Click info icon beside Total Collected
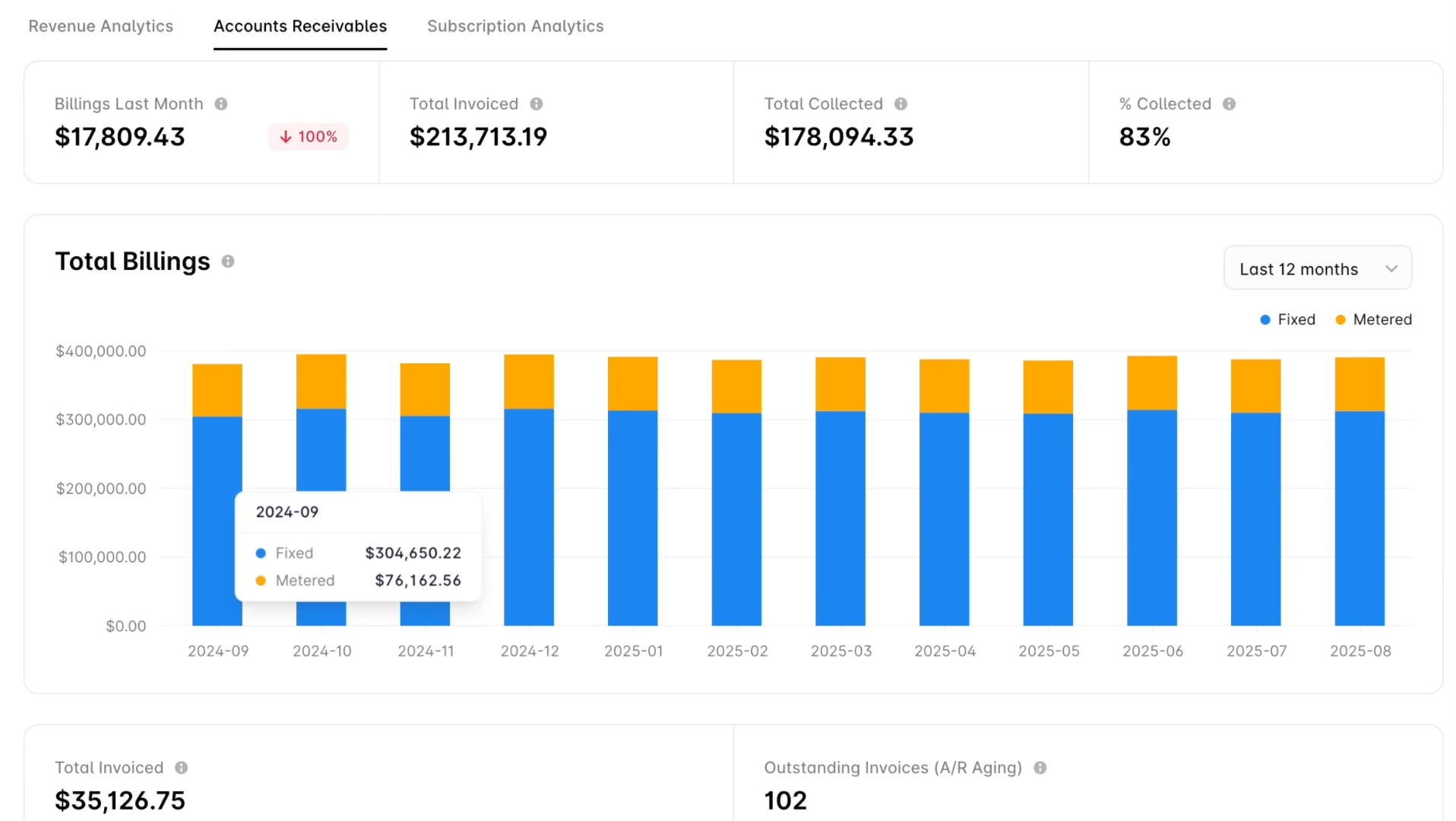 [901, 104]
